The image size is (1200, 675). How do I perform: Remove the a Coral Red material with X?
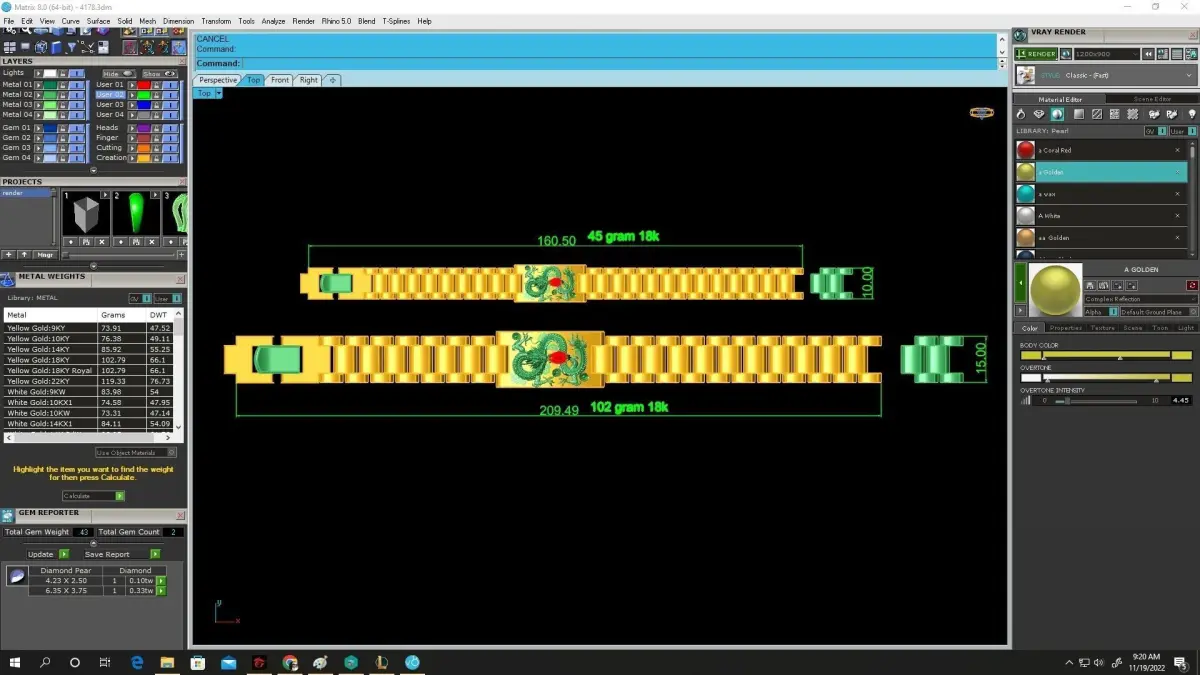(x=1177, y=150)
